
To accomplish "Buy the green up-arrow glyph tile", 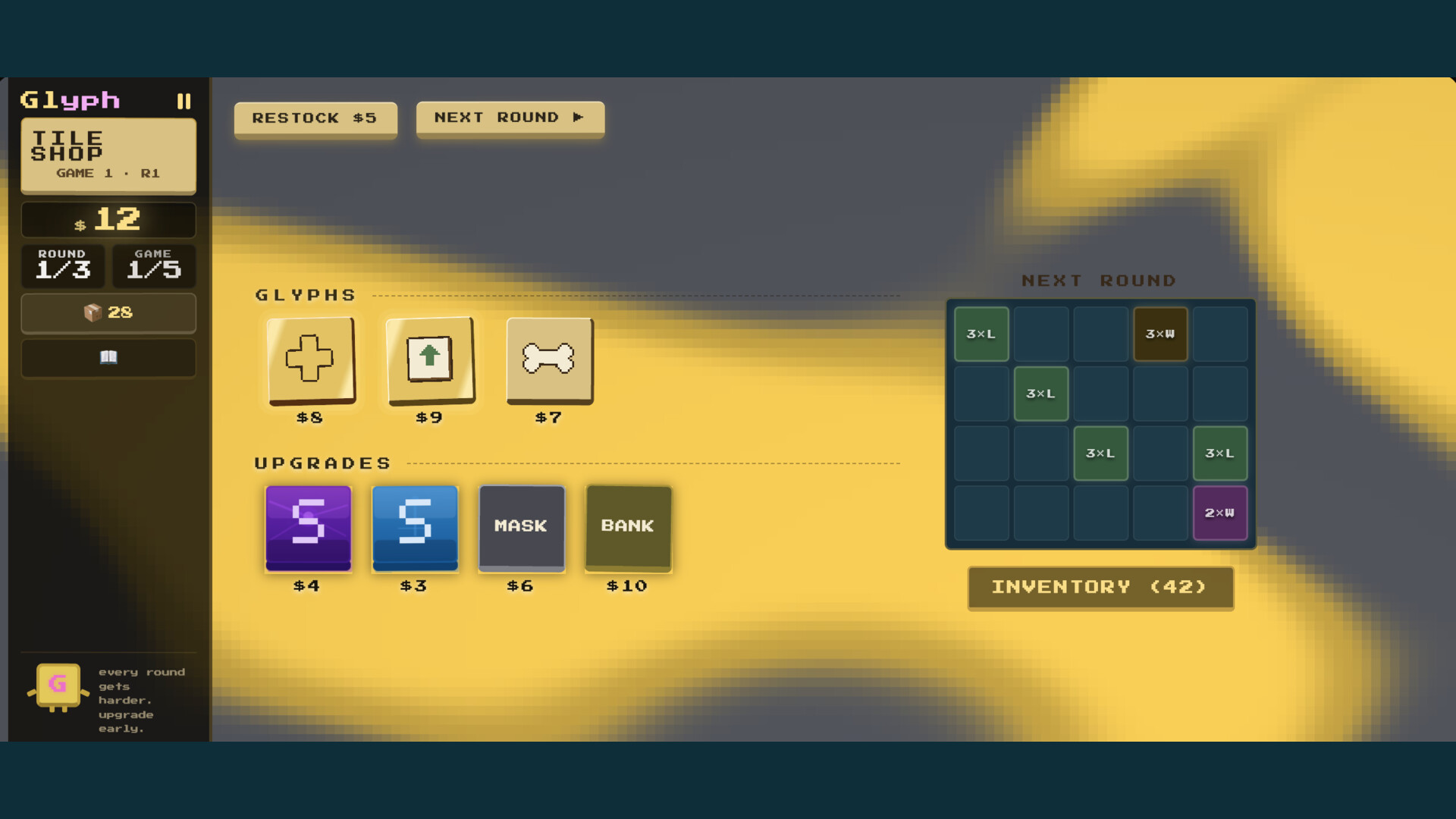I will [x=430, y=359].
